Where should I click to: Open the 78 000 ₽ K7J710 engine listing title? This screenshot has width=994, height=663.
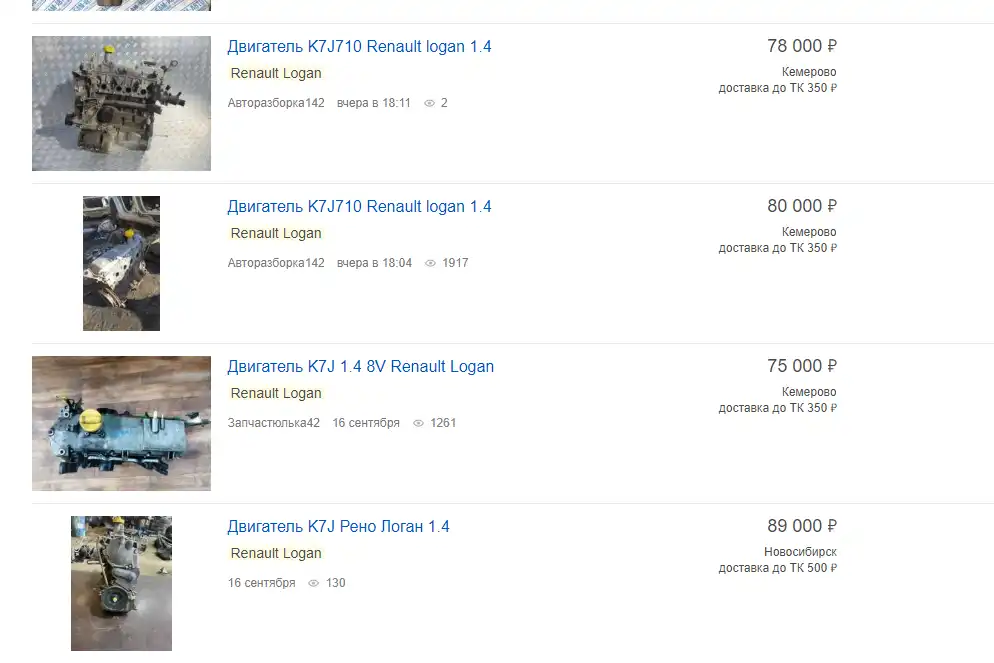coord(359,46)
